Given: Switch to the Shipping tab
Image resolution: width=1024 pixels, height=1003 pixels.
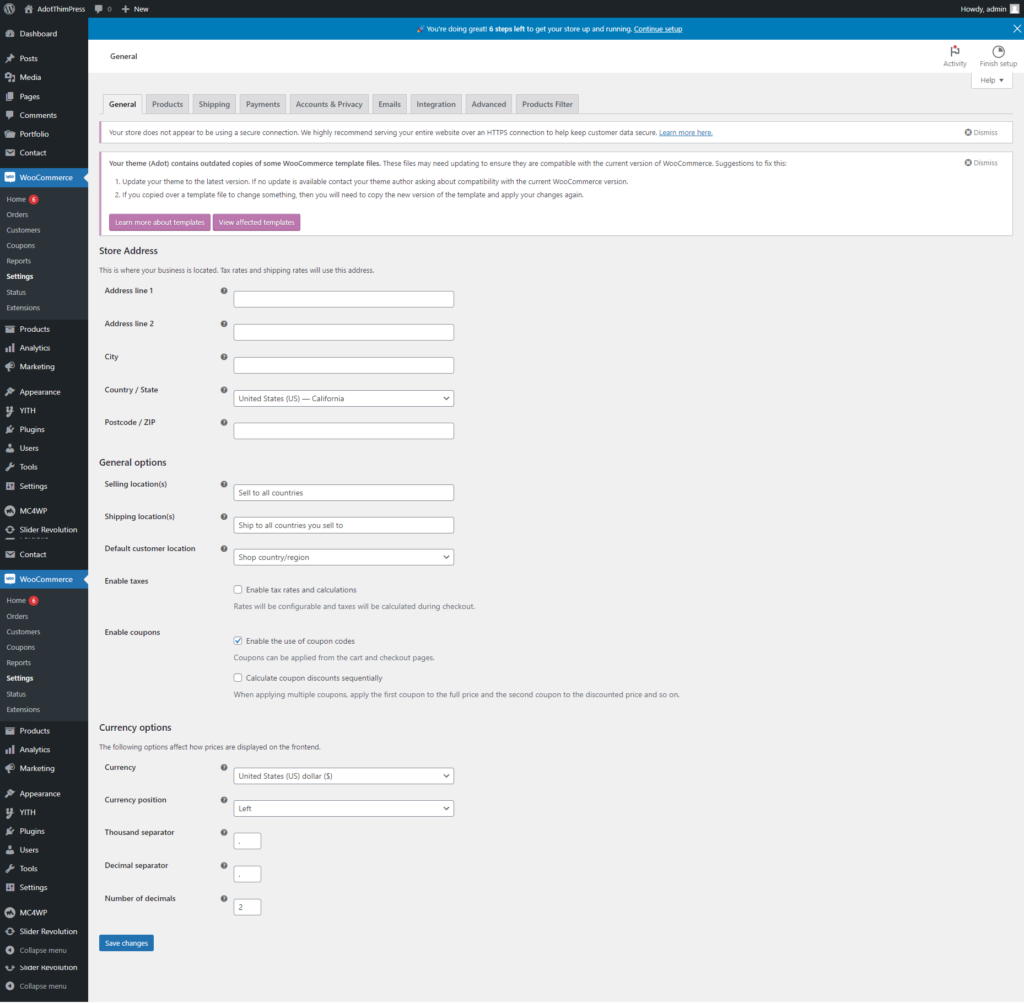Looking at the screenshot, I should pyautogui.click(x=213, y=103).
